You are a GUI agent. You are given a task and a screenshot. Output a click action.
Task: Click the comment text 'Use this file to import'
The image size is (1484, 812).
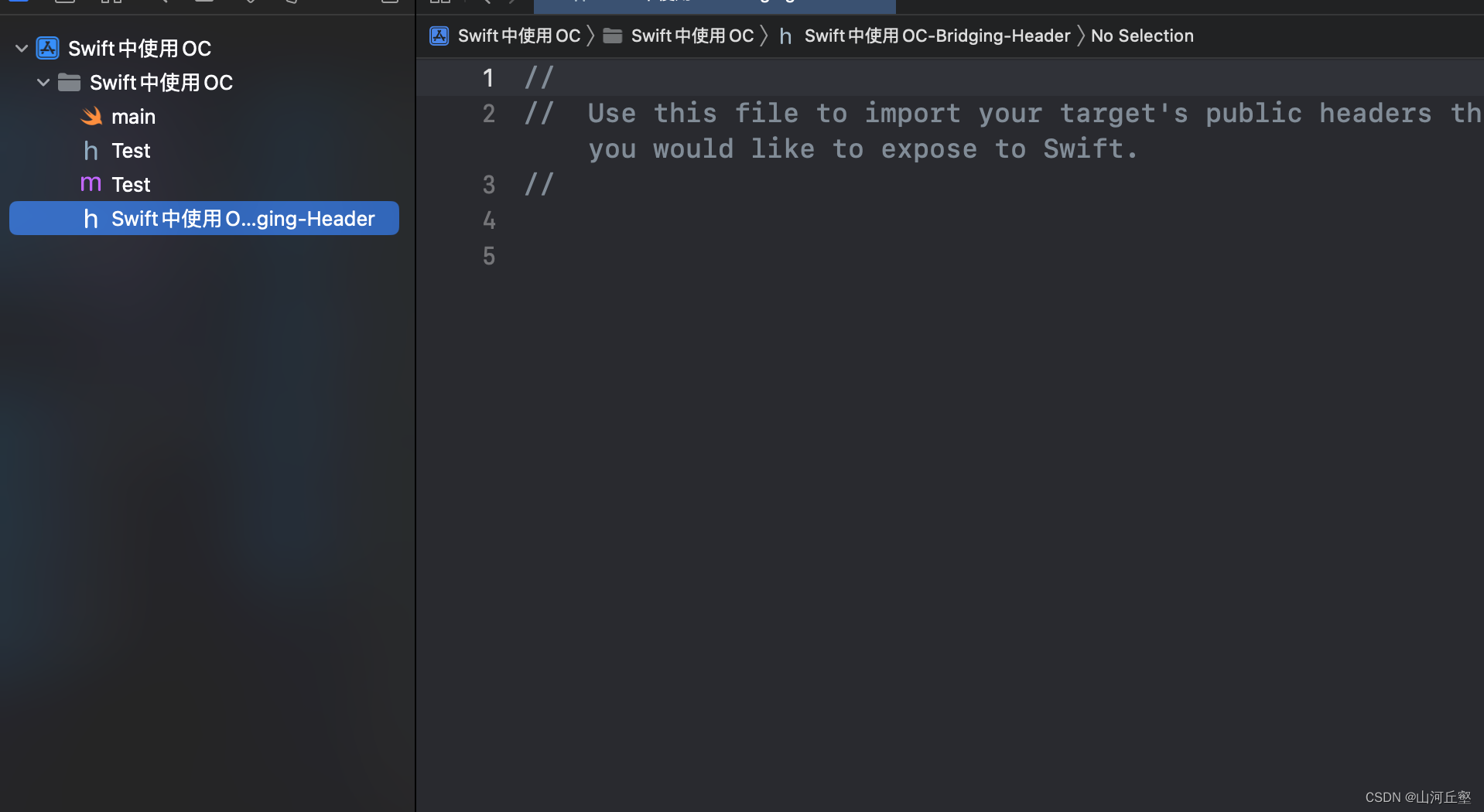click(774, 114)
